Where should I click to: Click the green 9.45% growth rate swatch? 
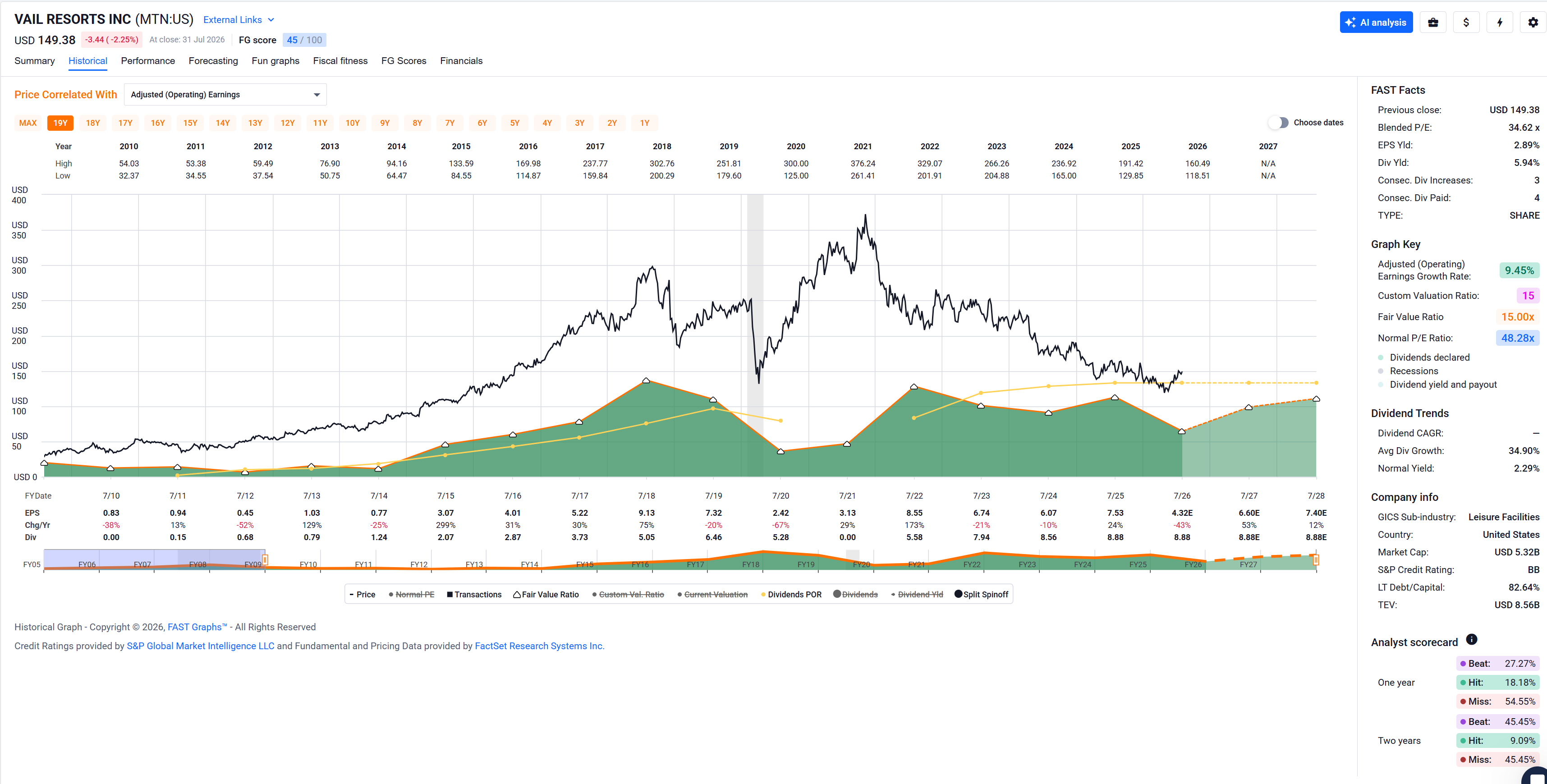[1519, 270]
